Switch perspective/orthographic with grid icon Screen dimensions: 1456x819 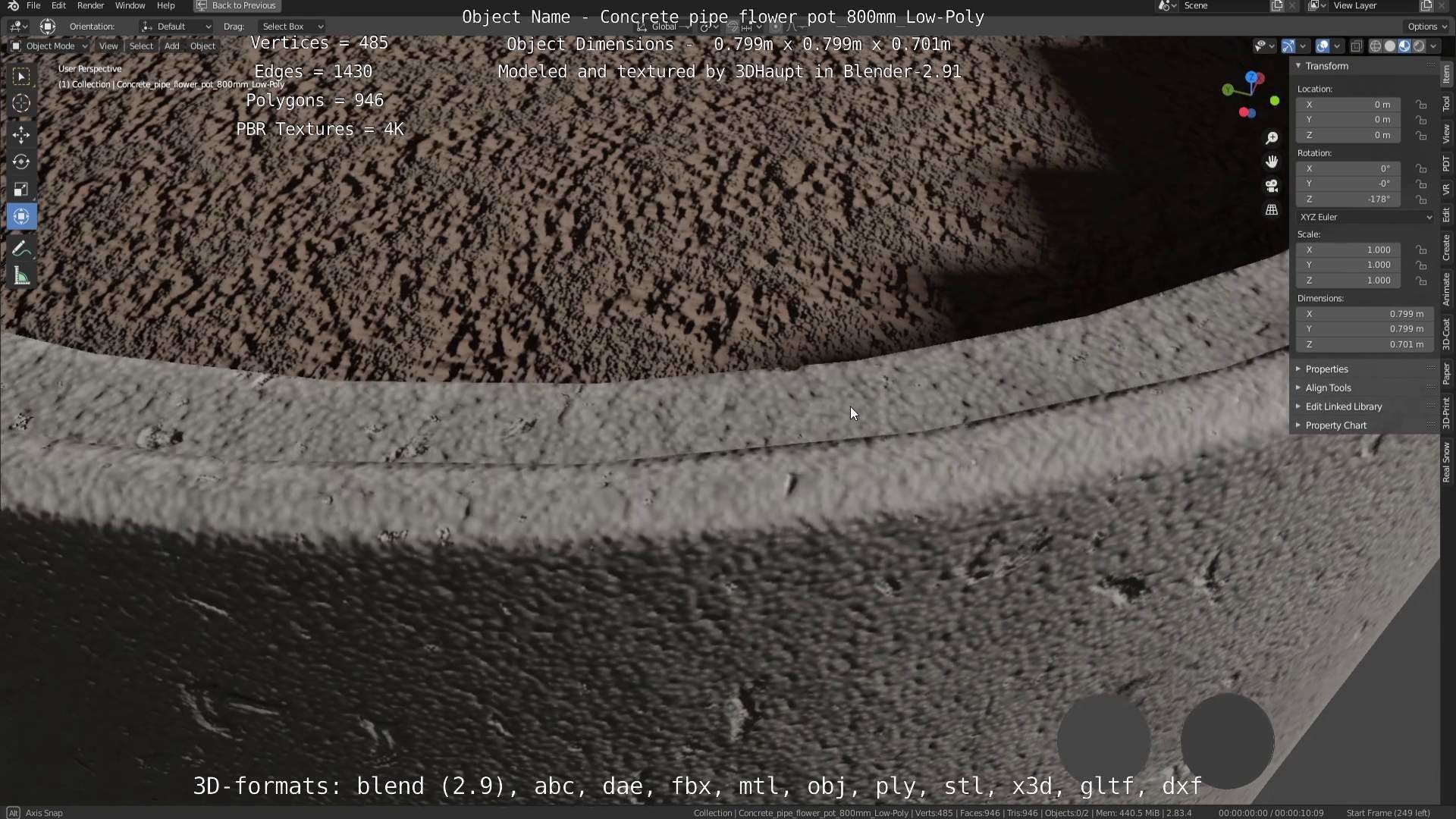pos(1272,210)
